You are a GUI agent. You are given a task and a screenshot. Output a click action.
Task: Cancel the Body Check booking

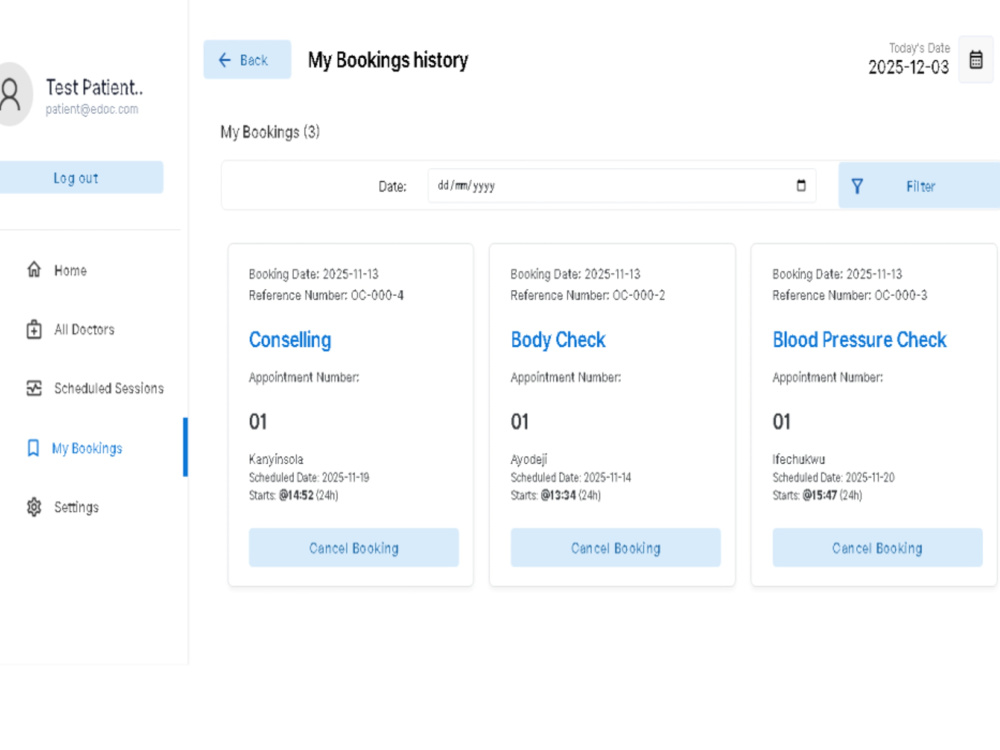tap(615, 548)
